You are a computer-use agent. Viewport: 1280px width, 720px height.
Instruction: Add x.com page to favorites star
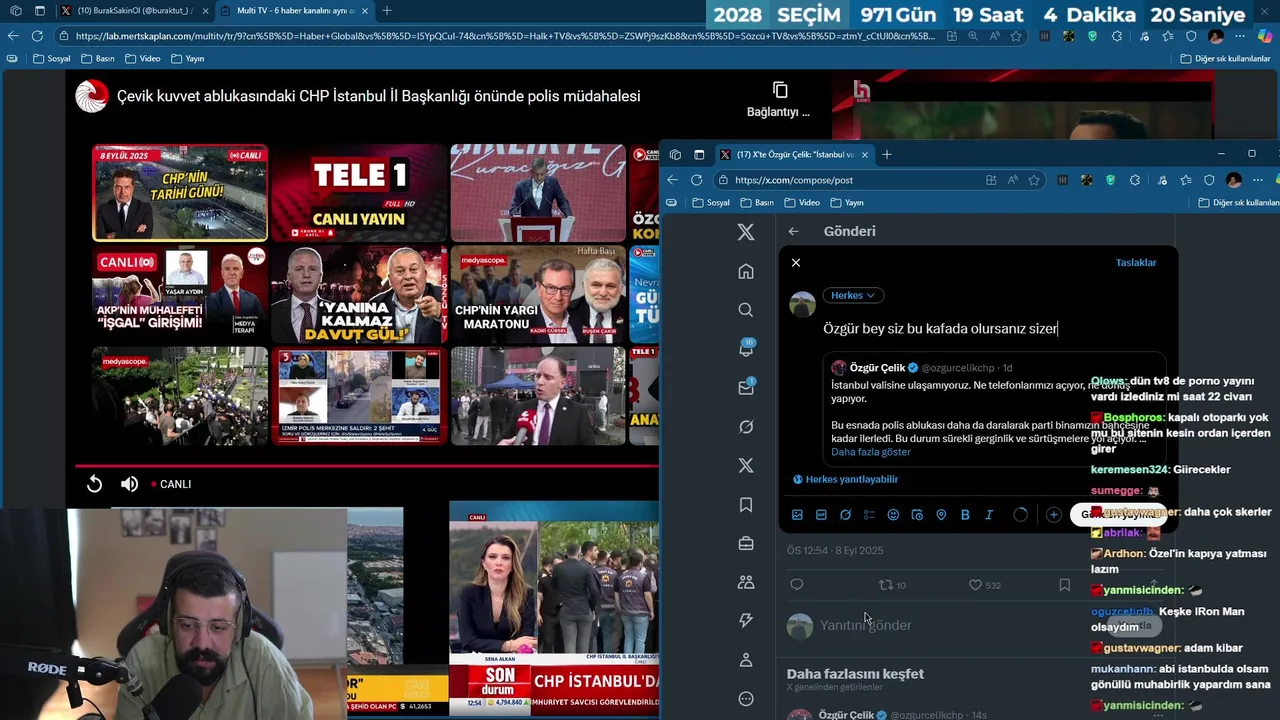coord(1034,180)
